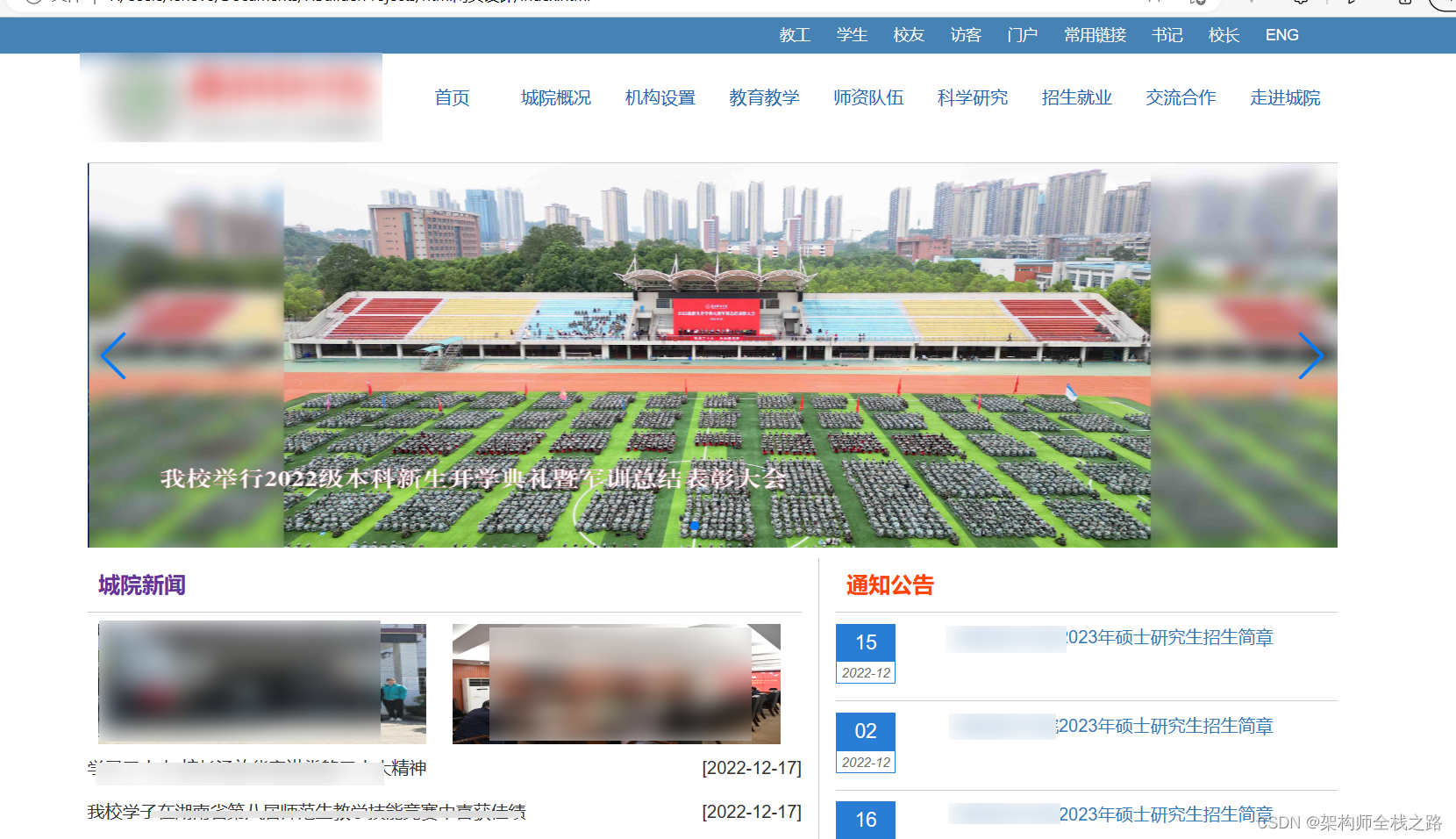This screenshot has height=839, width=1456.
Task: Open the 校友 top-bar link
Action: [x=909, y=35]
